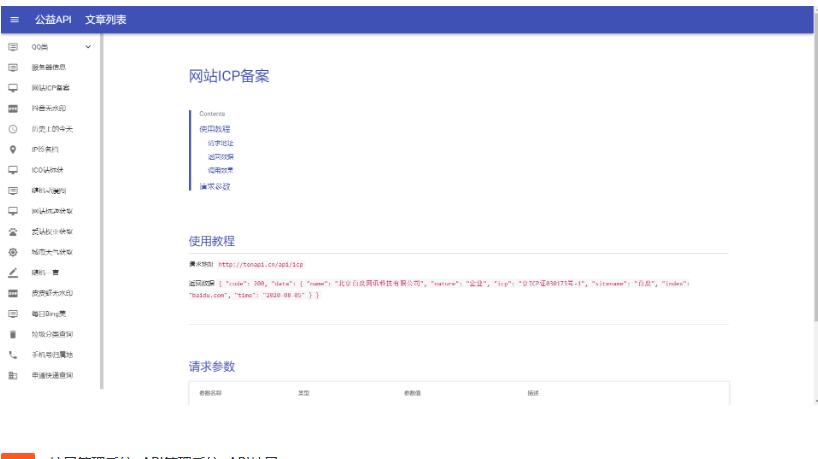Expand the QQ类 chevron arrow
This screenshot has width=818, height=459.
[88, 47]
